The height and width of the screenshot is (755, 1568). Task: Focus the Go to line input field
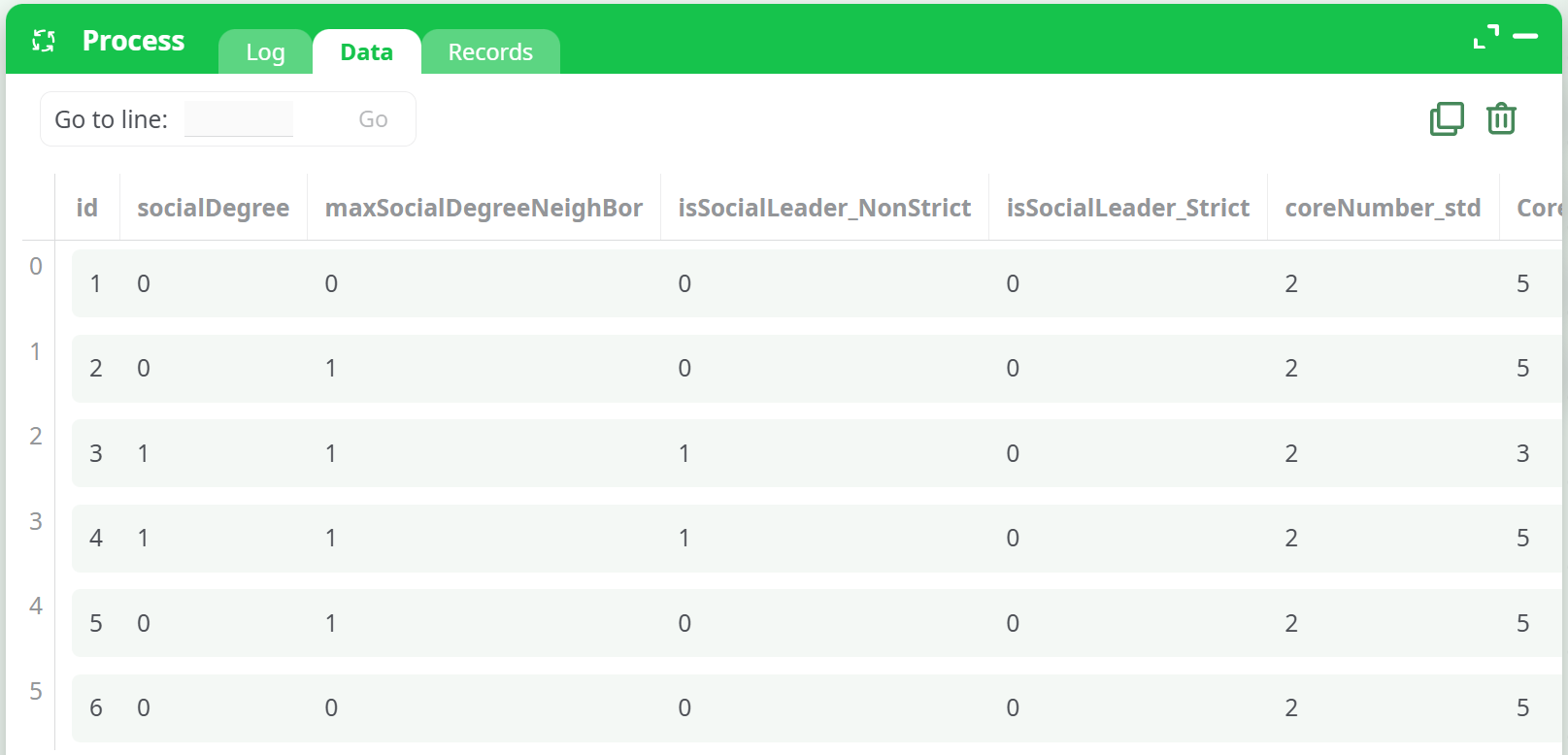pos(239,119)
